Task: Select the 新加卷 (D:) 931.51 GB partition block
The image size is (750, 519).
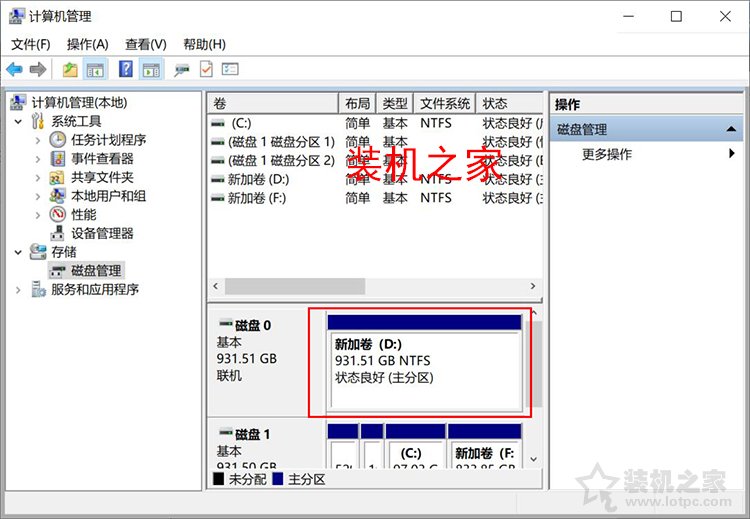Action: pyautogui.click(x=425, y=363)
